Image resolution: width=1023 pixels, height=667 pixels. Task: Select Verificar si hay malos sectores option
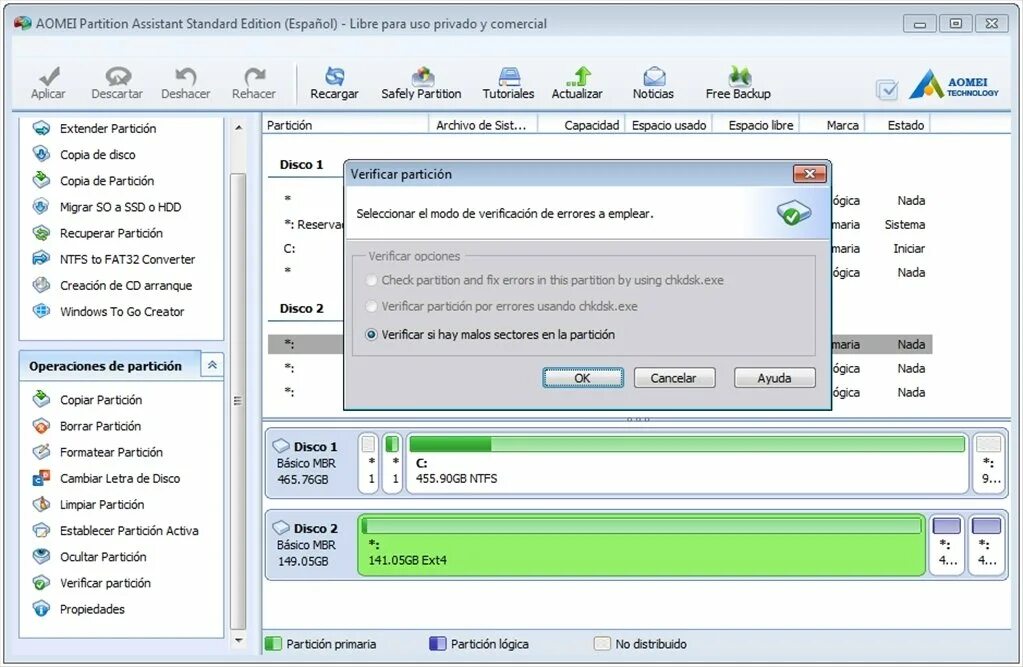click(x=491, y=334)
